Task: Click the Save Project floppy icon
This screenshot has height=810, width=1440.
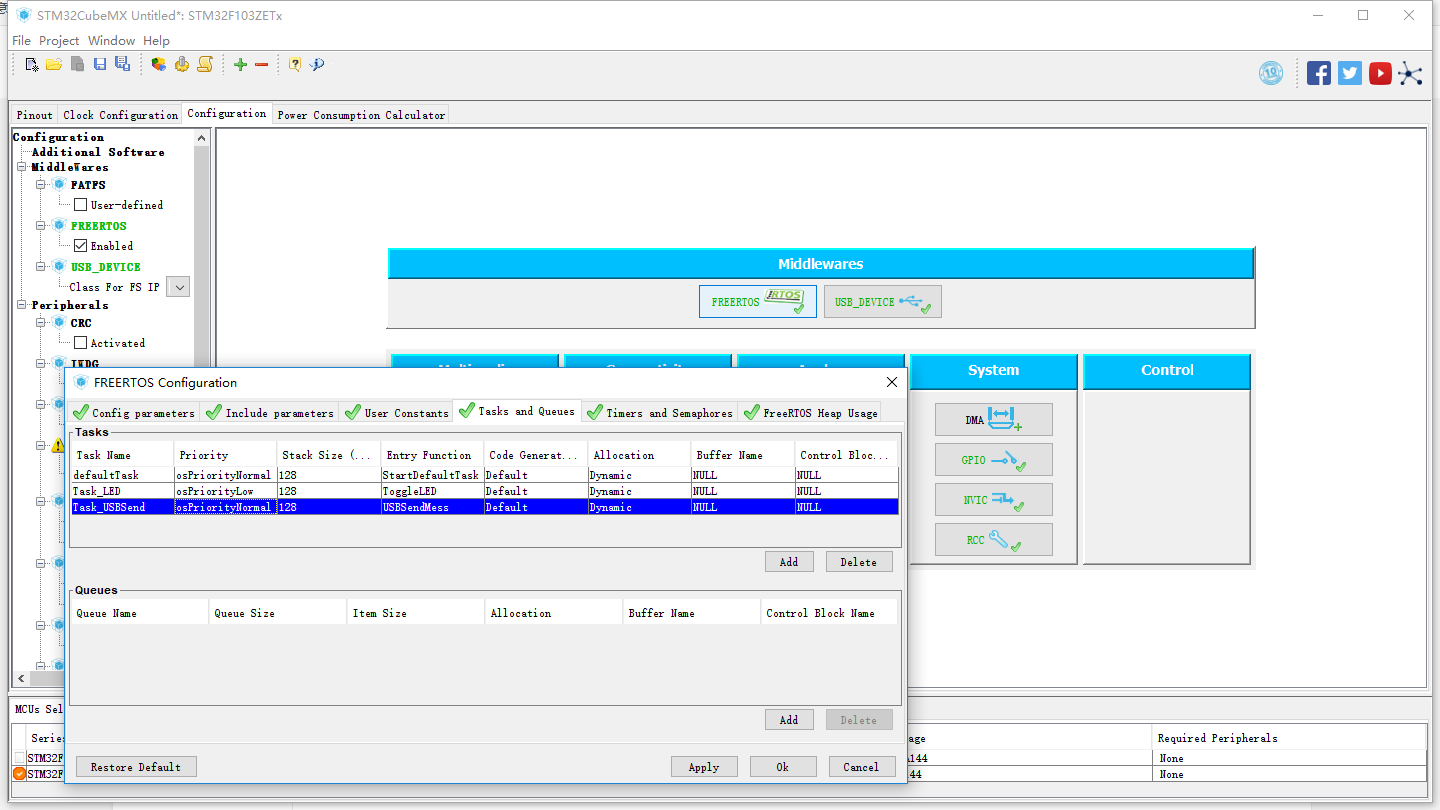Action: tap(100, 65)
